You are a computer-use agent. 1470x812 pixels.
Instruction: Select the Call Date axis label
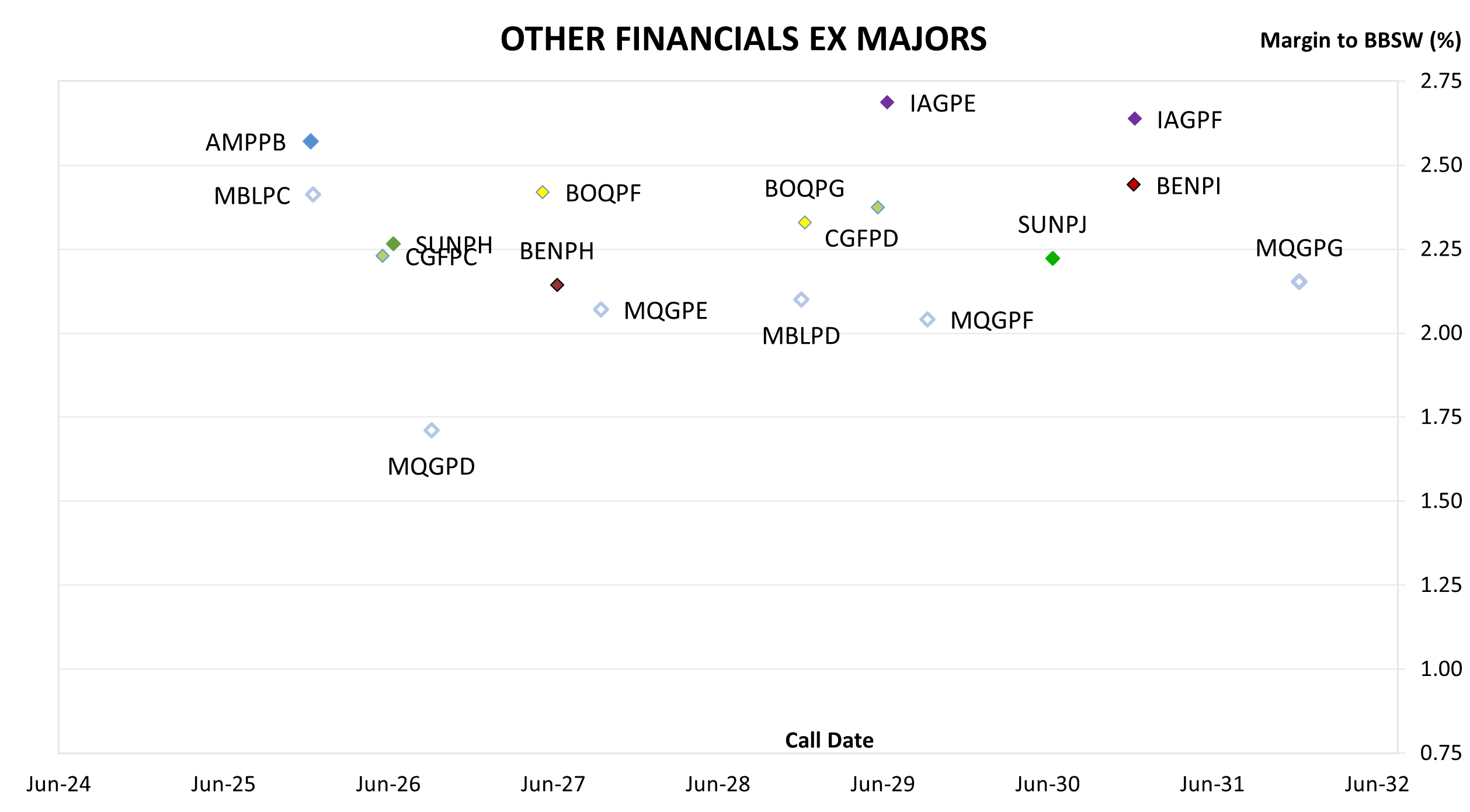829,740
